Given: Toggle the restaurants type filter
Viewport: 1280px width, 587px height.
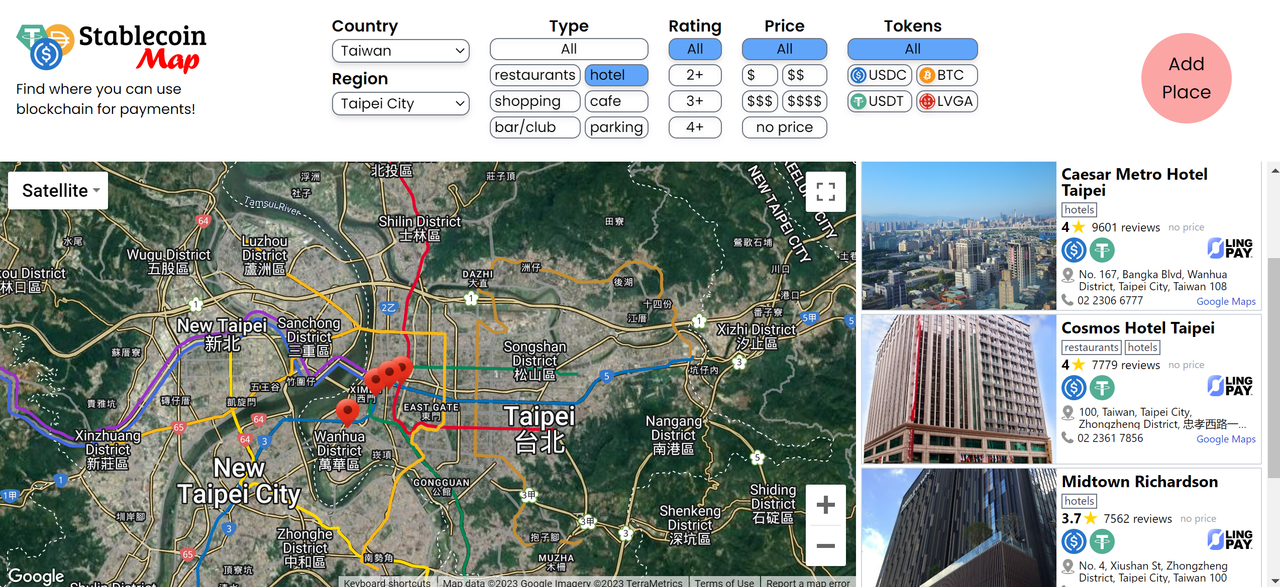Looking at the screenshot, I should pyautogui.click(x=535, y=75).
